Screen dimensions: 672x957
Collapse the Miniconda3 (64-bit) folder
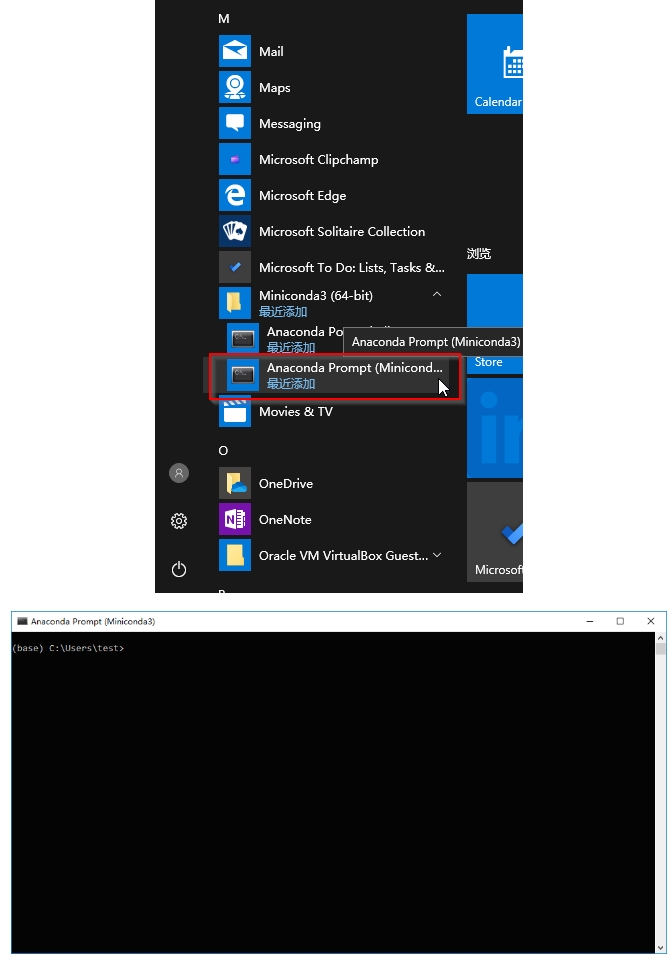click(437, 296)
